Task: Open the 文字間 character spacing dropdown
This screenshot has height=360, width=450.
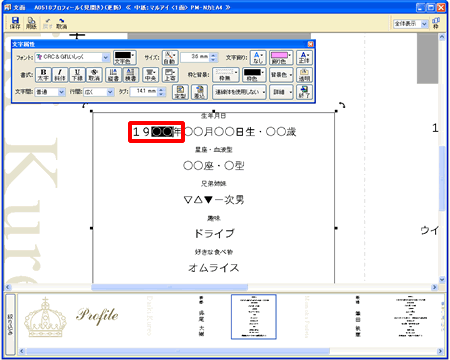Action: point(61,92)
